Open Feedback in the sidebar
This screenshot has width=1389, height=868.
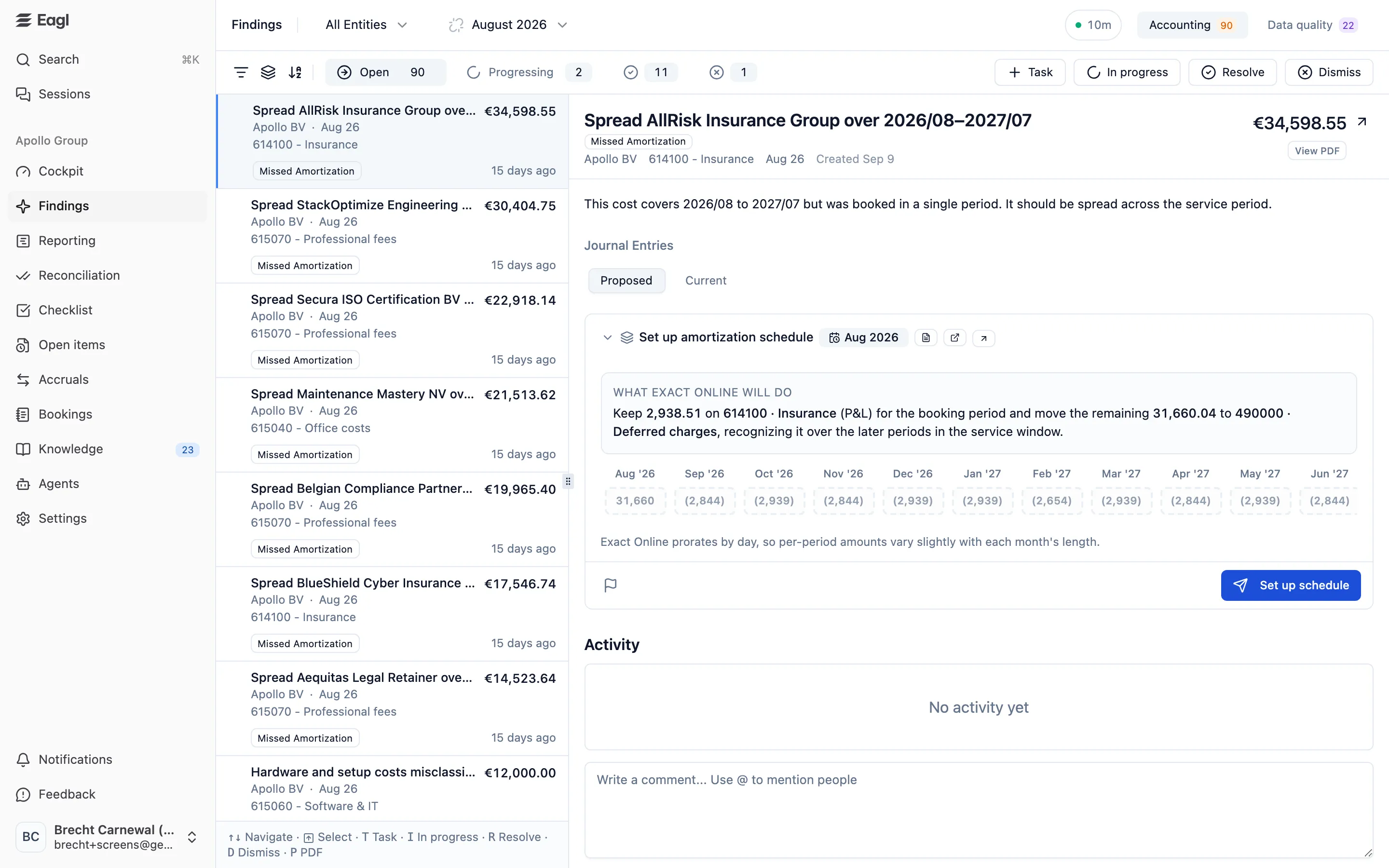tap(108, 794)
